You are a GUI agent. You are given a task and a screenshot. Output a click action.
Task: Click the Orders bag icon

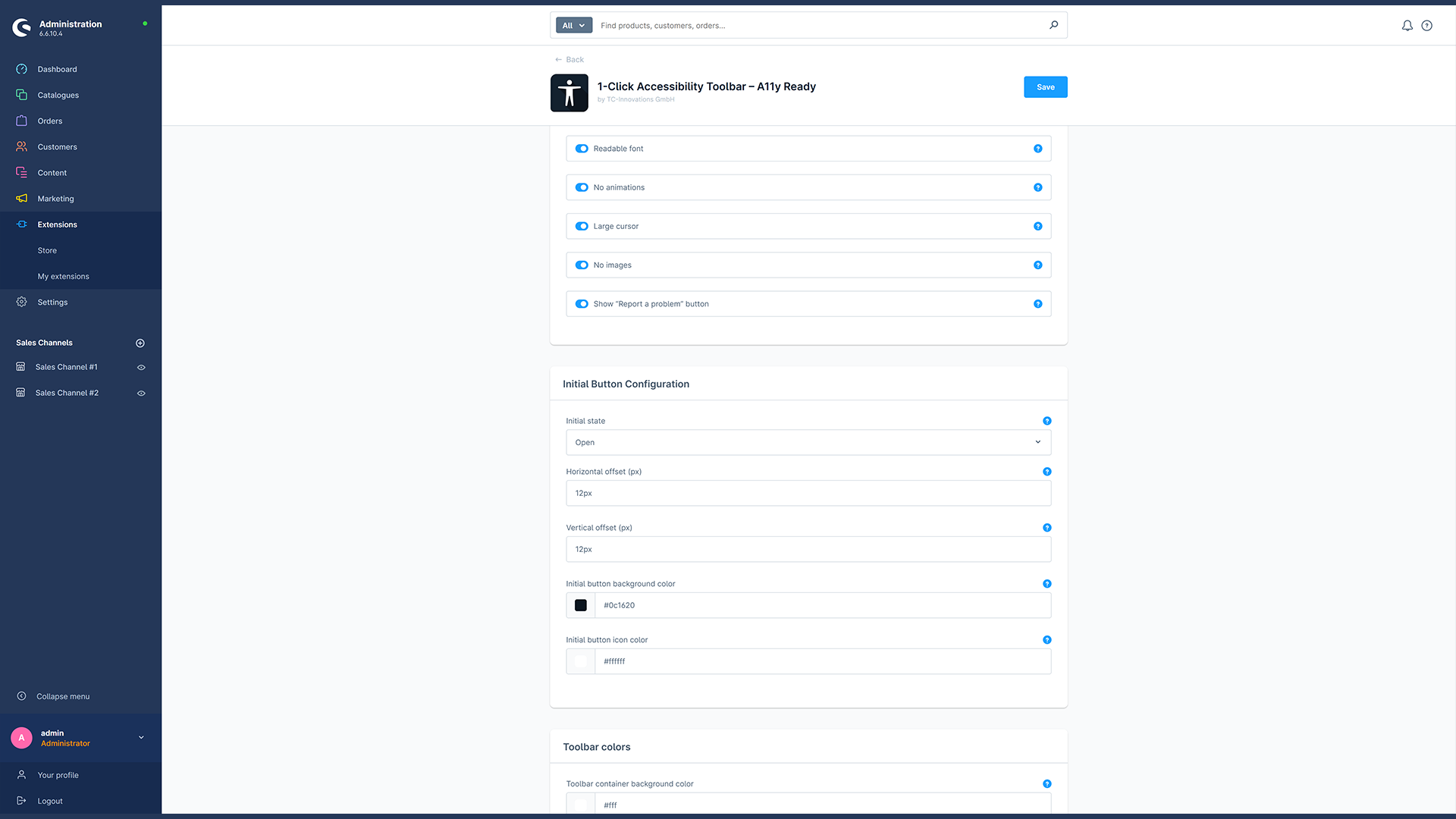(x=21, y=121)
